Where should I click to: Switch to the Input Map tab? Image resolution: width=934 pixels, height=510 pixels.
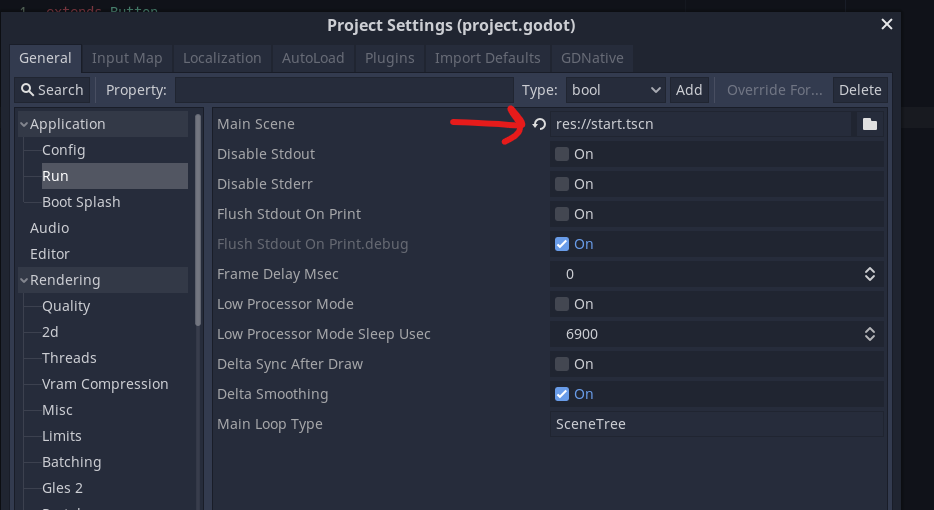127,58
